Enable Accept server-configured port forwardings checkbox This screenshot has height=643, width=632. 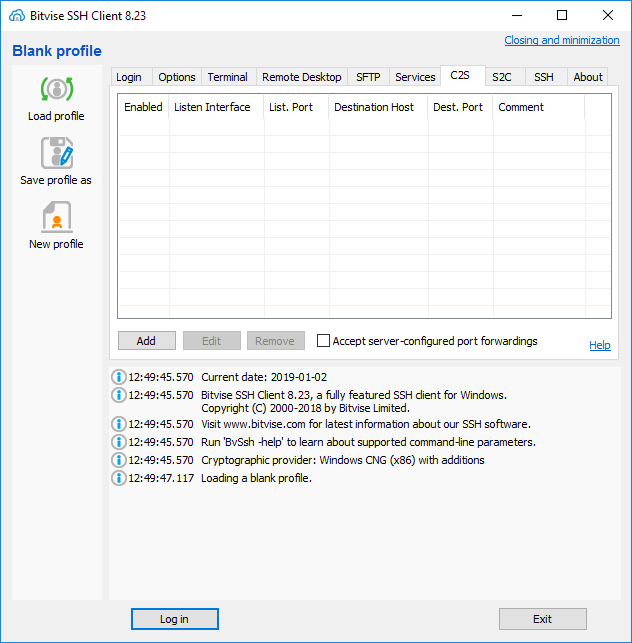pyautogui.click(x=323, y=341)
